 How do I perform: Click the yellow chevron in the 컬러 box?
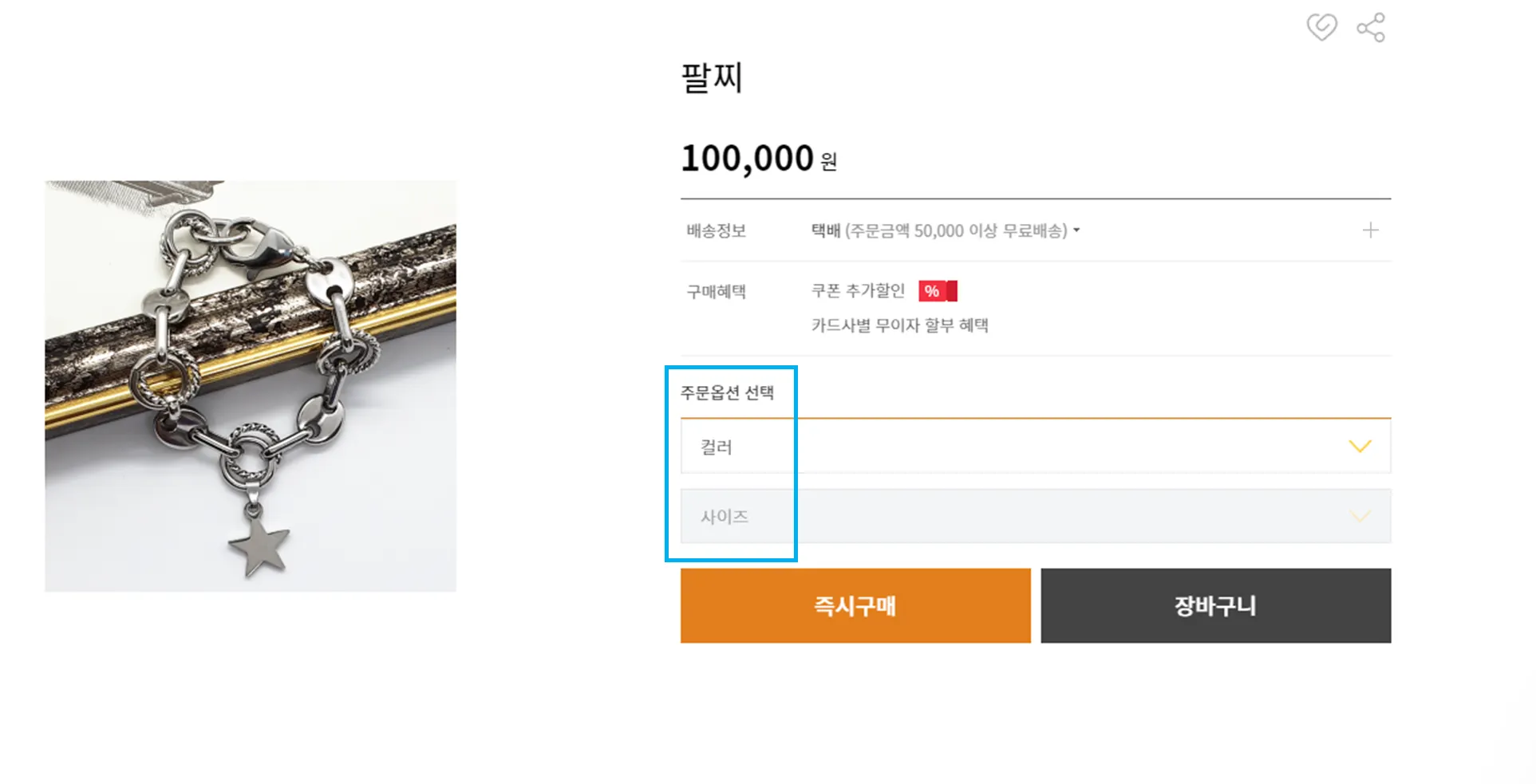tap(1360, 446)
